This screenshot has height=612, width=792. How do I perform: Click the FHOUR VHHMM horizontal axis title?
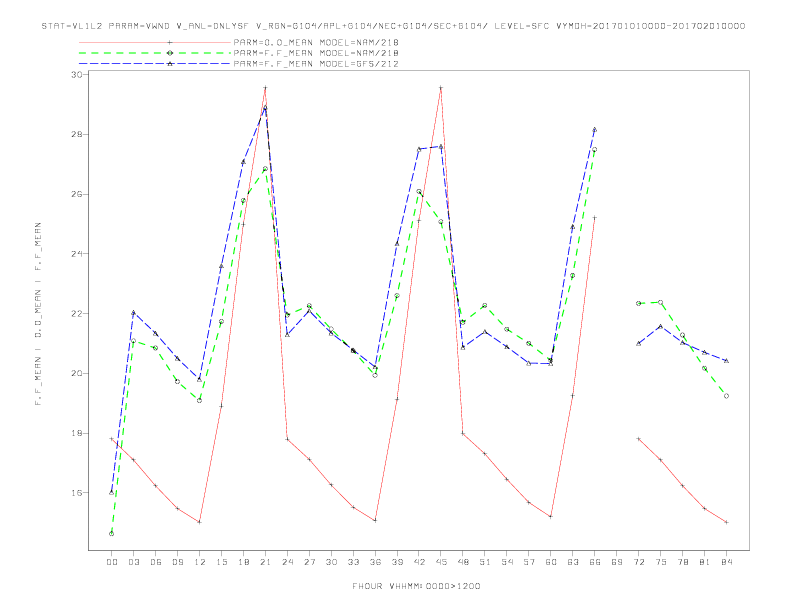(416, 586)
